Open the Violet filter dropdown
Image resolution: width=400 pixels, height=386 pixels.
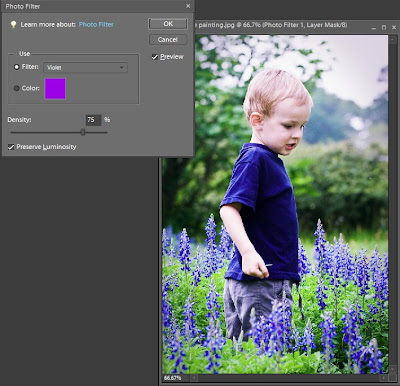(x=85, y=68)
